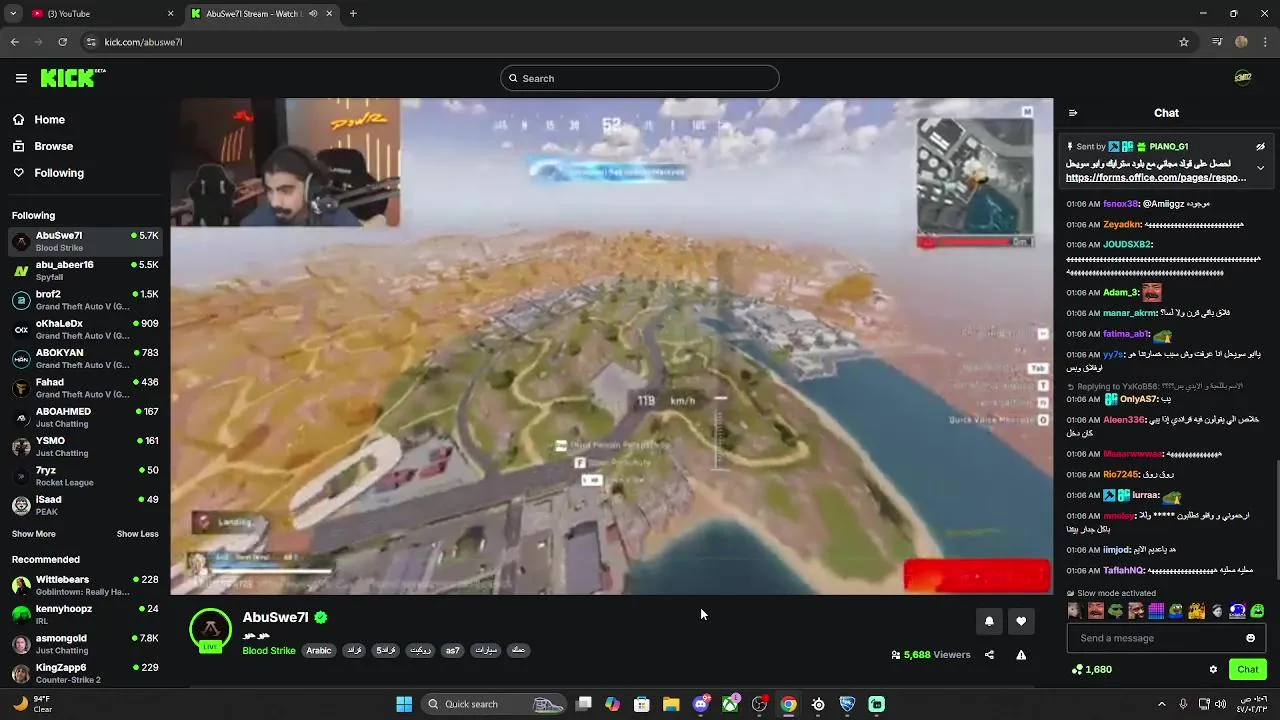
Task: Go back in browser history
Action: [x=15, y=42]
